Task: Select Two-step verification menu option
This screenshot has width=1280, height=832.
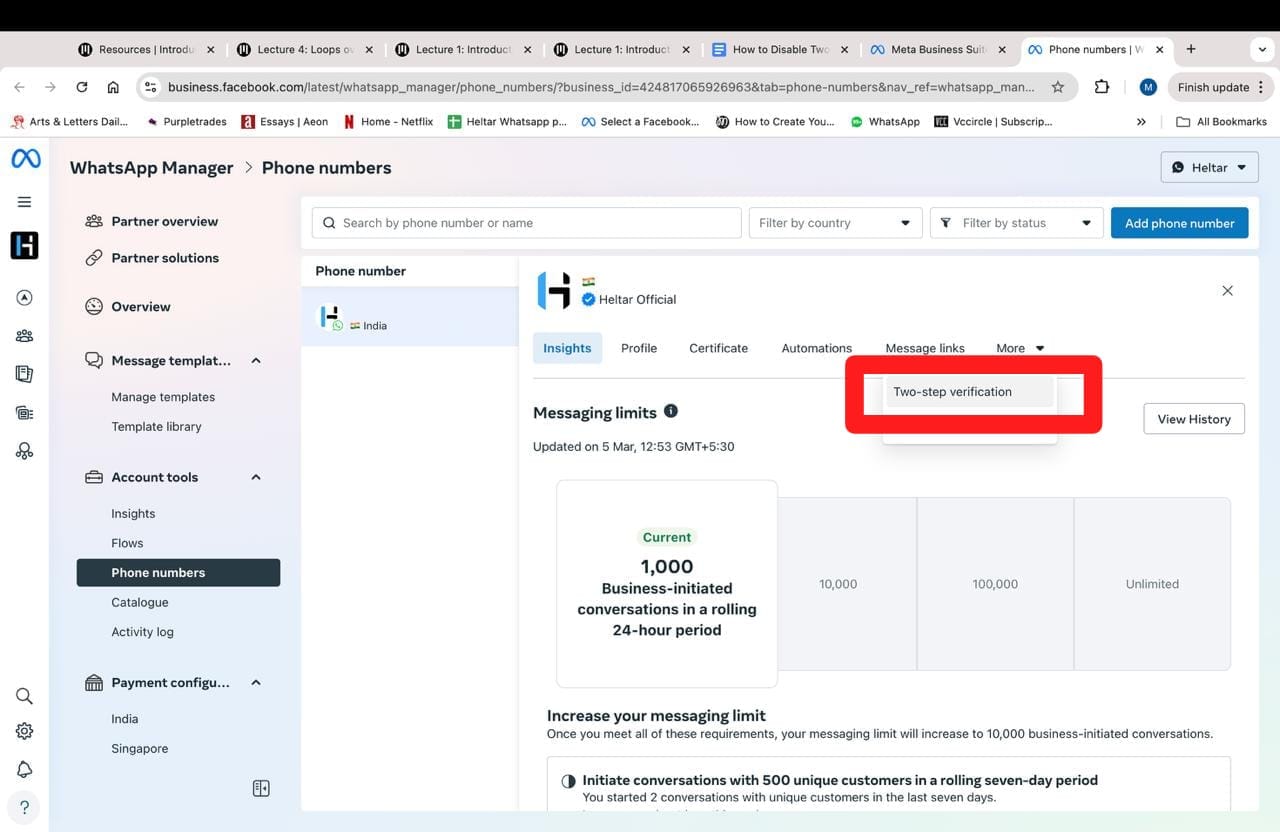Action: [952, 392]
